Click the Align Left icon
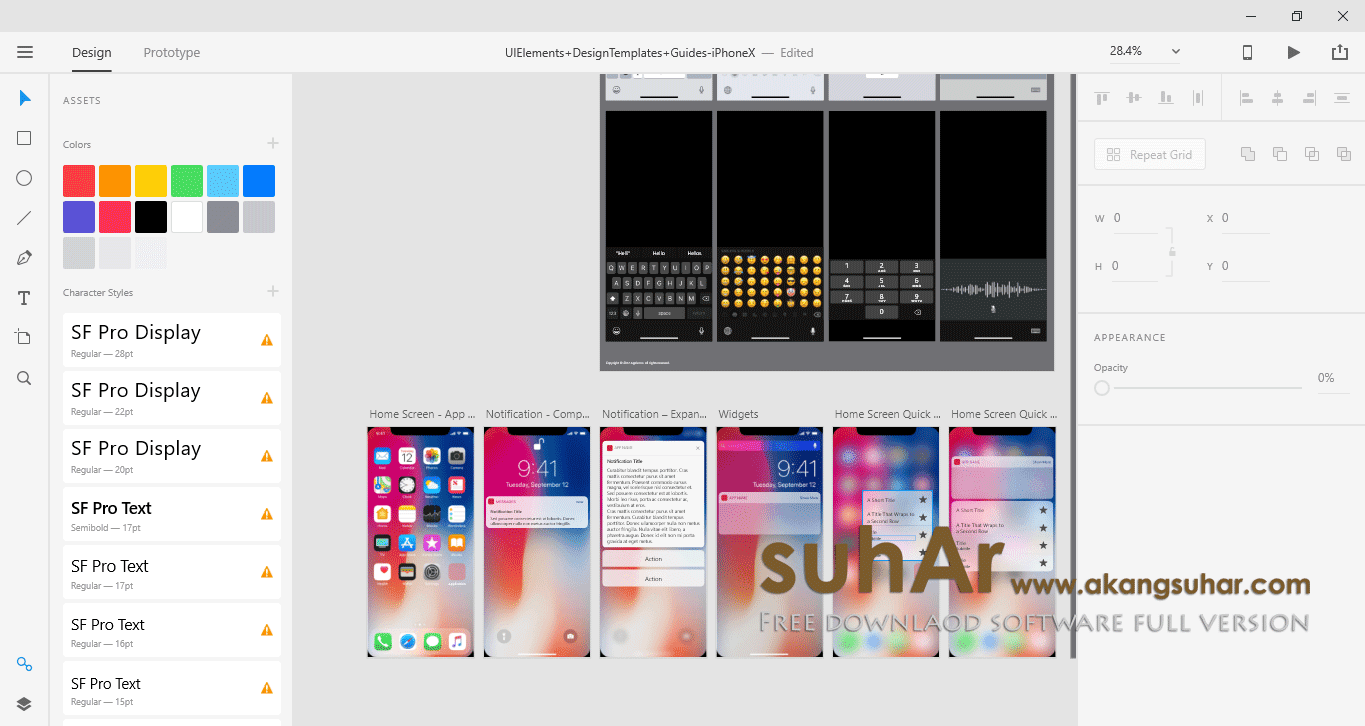The height and width of the screenshot is (726, 1365). (1245, 98)
